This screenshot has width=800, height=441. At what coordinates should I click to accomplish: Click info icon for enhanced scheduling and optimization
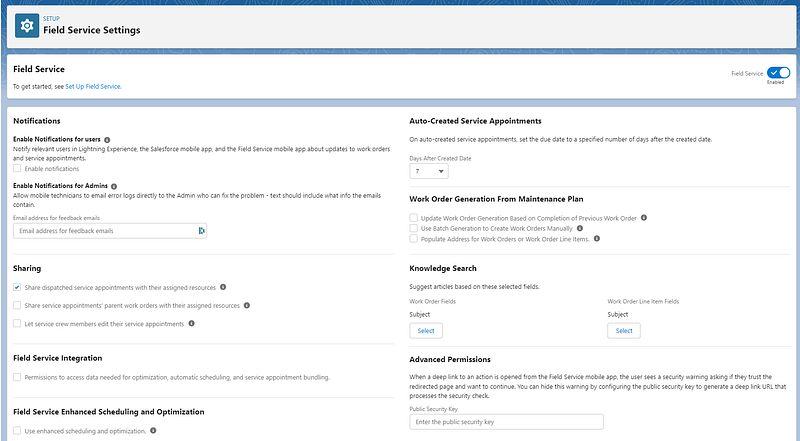click(x=154, y=431)
